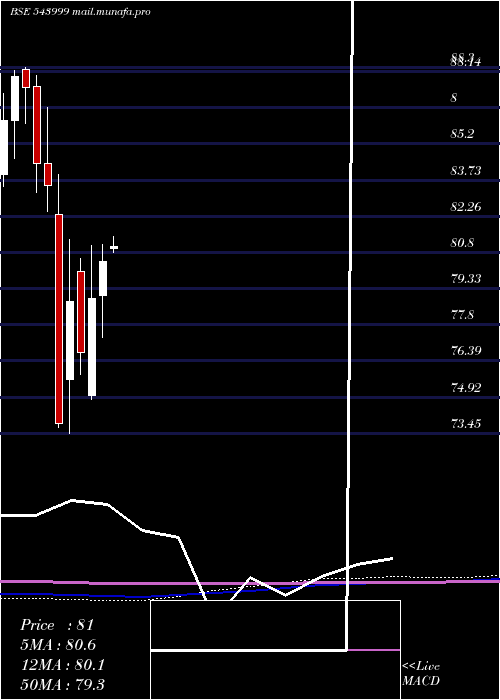The height and width of the screenshot is (700, 500).
Task: Select the 83.73 price level label
Action: pyautogui.click(x=466, y=171)
